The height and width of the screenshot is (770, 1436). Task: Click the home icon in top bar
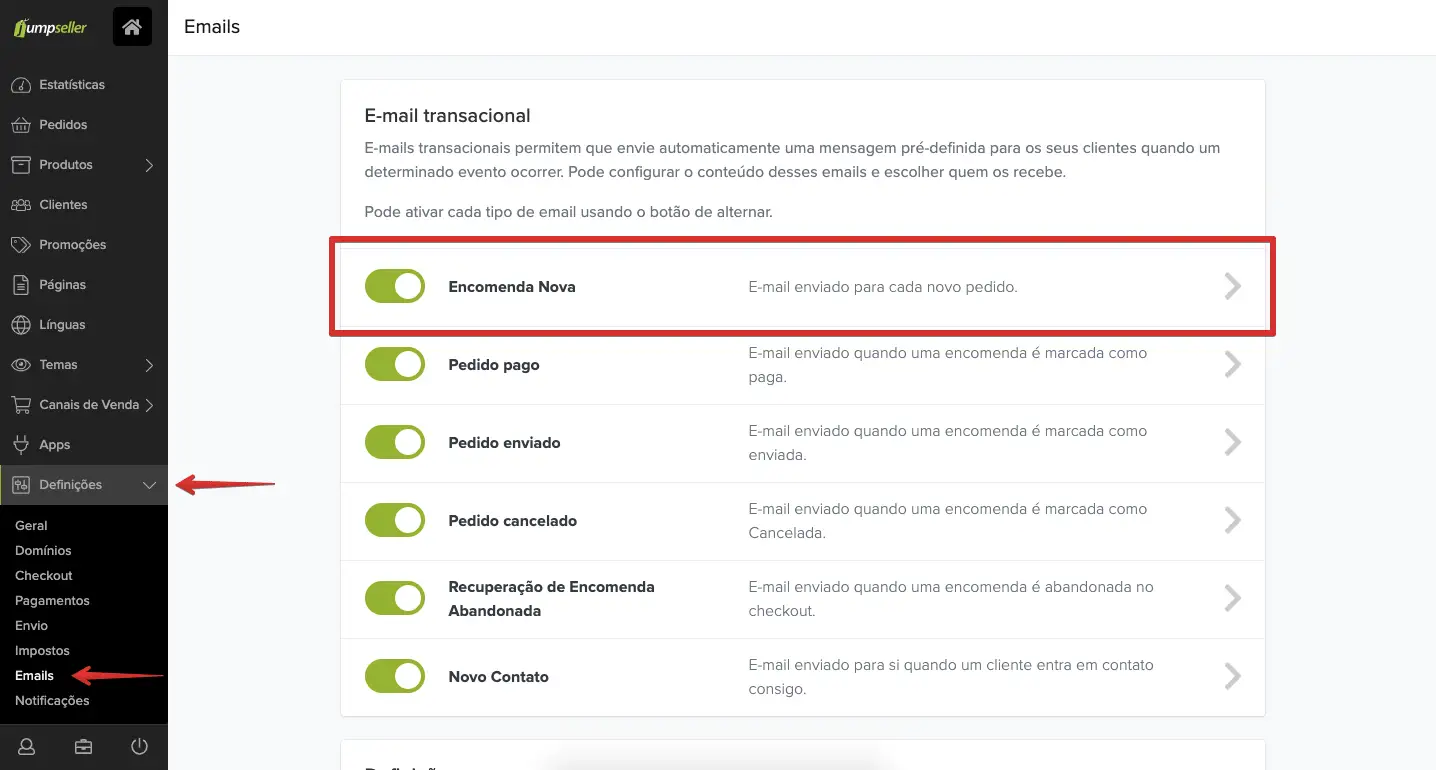point(132,28)
